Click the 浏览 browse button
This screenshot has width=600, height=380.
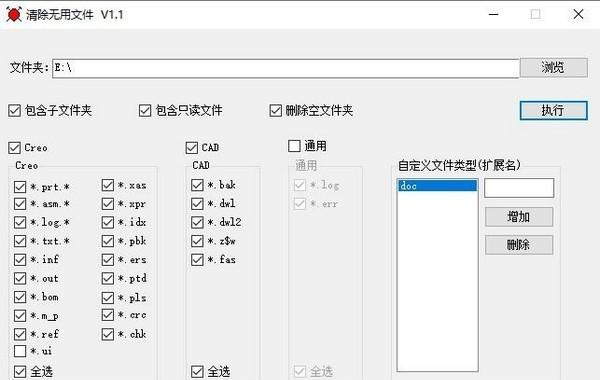pyautogui.click(x=553, y=68)
